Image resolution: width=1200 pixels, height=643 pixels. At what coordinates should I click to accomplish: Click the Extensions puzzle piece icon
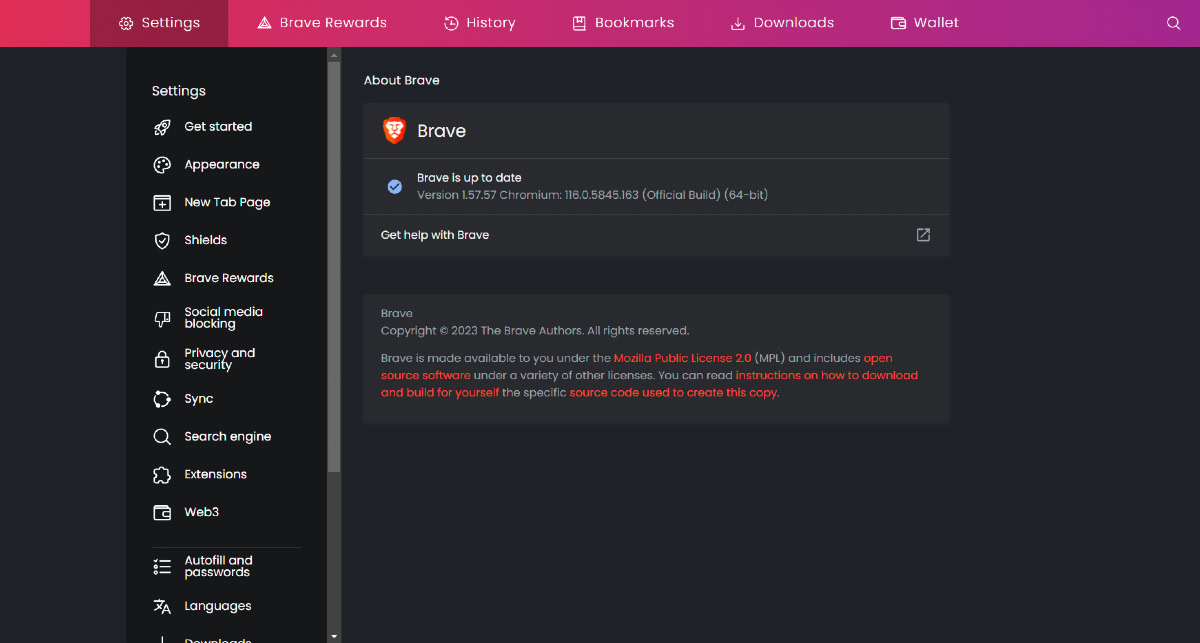point(162,475)
